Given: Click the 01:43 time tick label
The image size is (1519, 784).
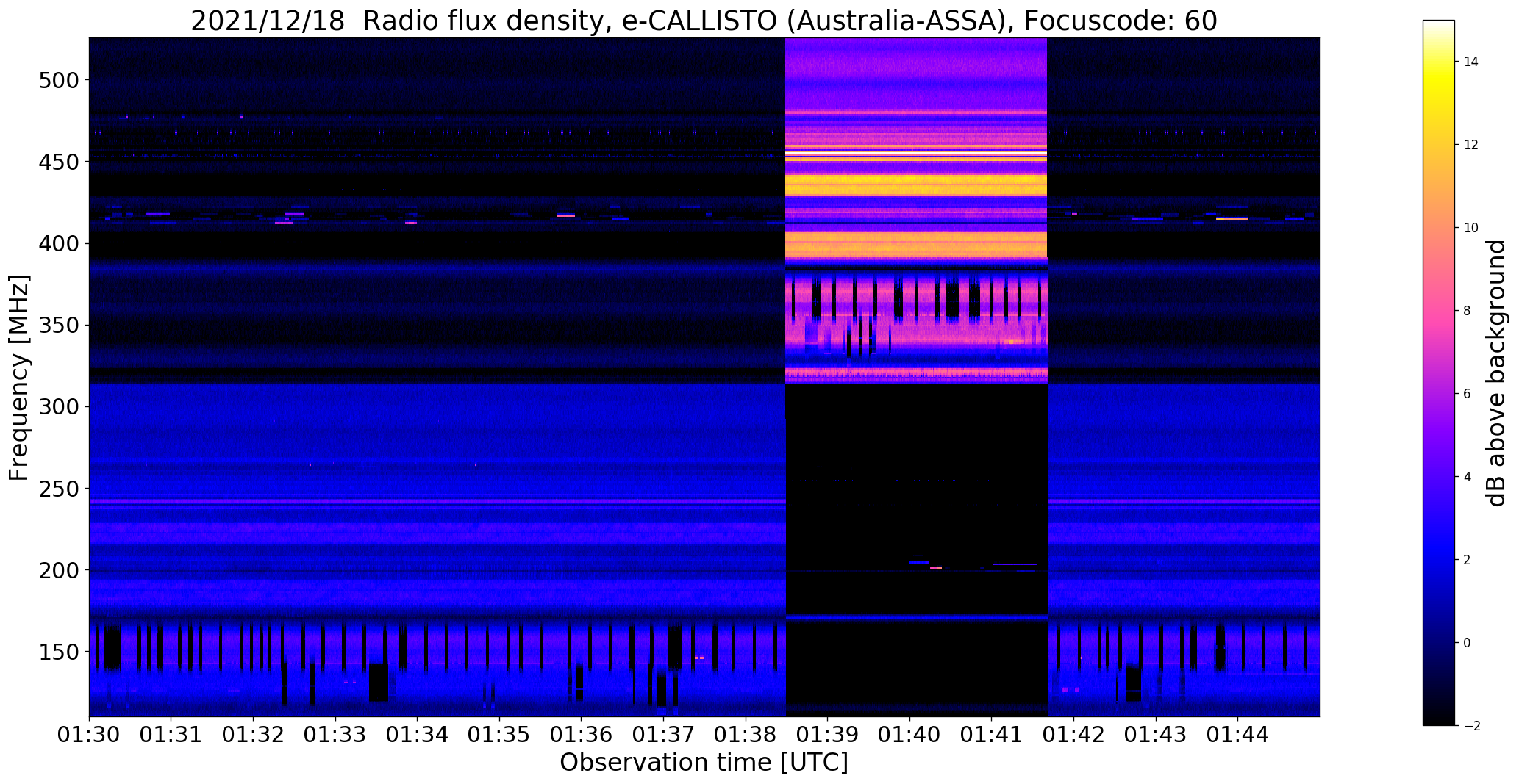Looking at the screenshot, I should point(1157,735).
